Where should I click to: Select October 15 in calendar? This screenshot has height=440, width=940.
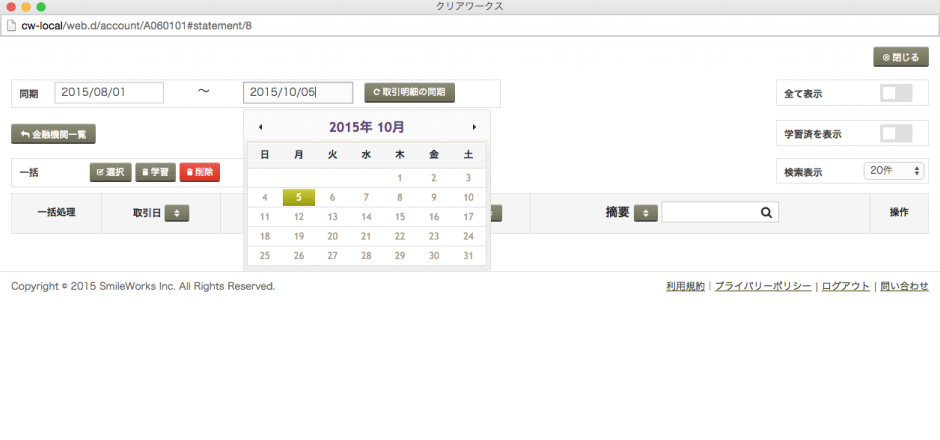point(400,217)
